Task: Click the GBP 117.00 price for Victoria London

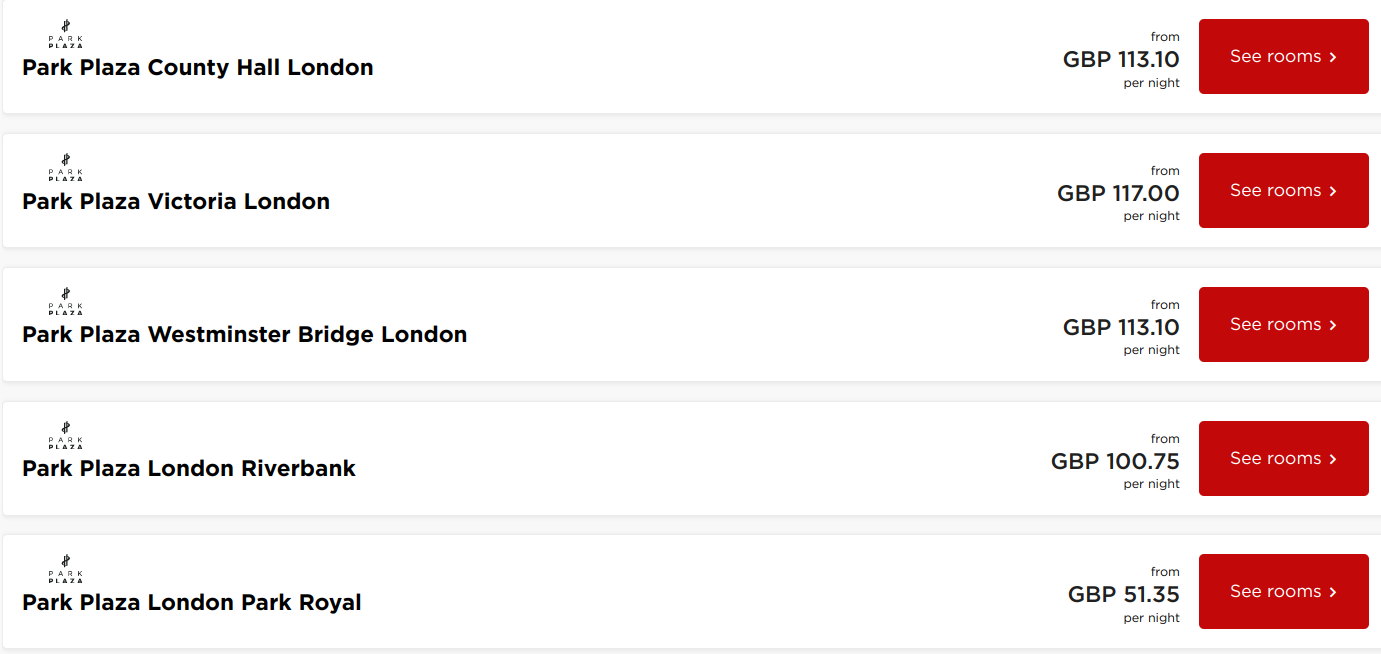Action: coord(1118,193)
